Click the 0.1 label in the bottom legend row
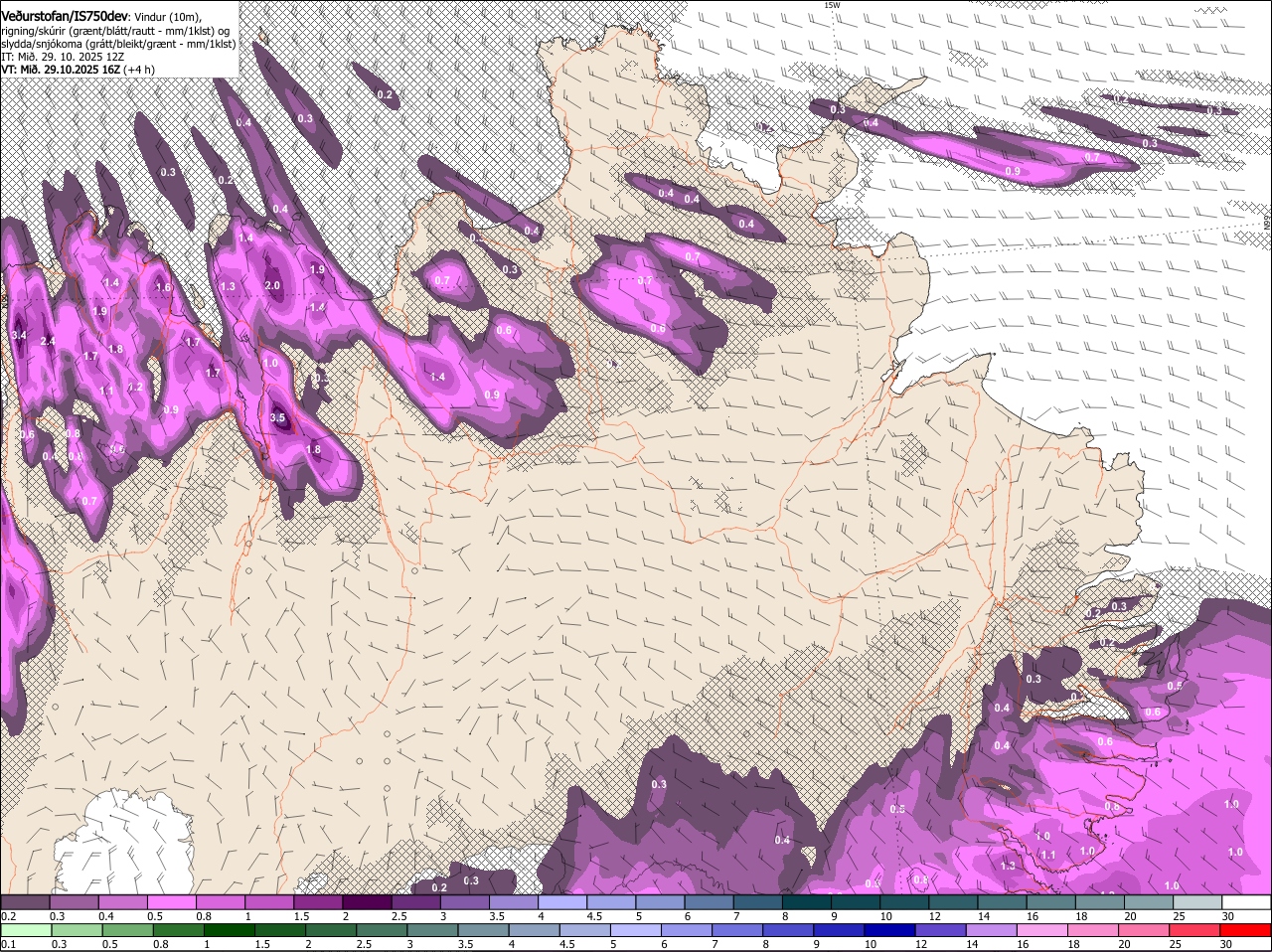This screenshot has height=952, width=1272. [8, 944]
